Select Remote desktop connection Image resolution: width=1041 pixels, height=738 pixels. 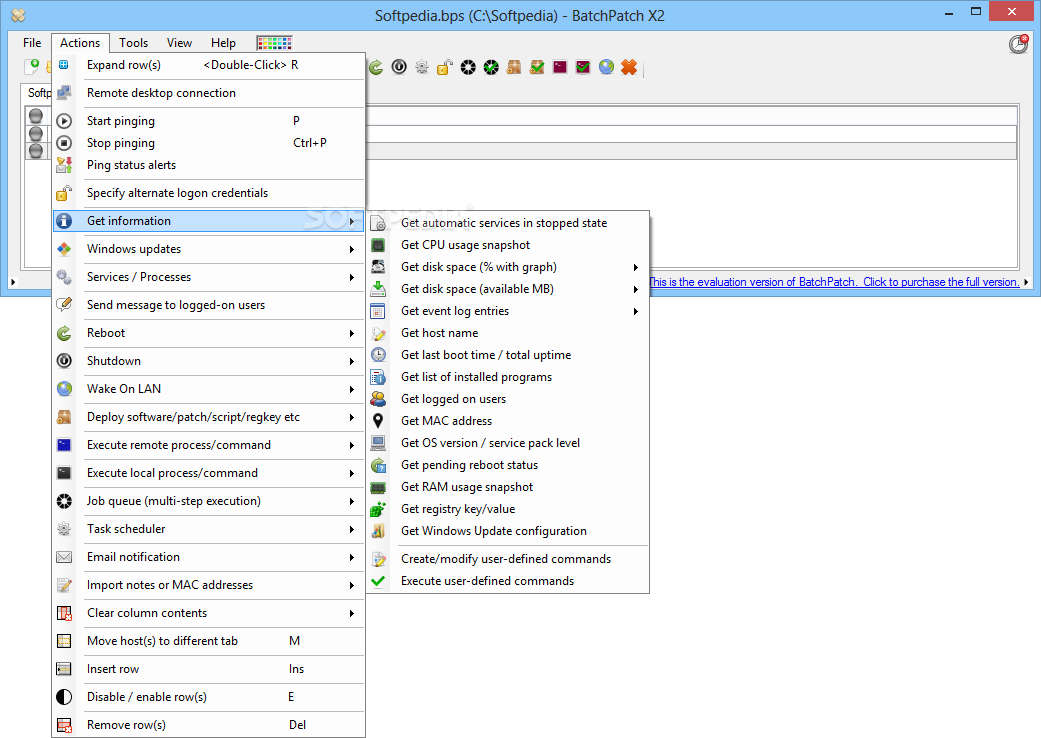(x=208, y=93)
